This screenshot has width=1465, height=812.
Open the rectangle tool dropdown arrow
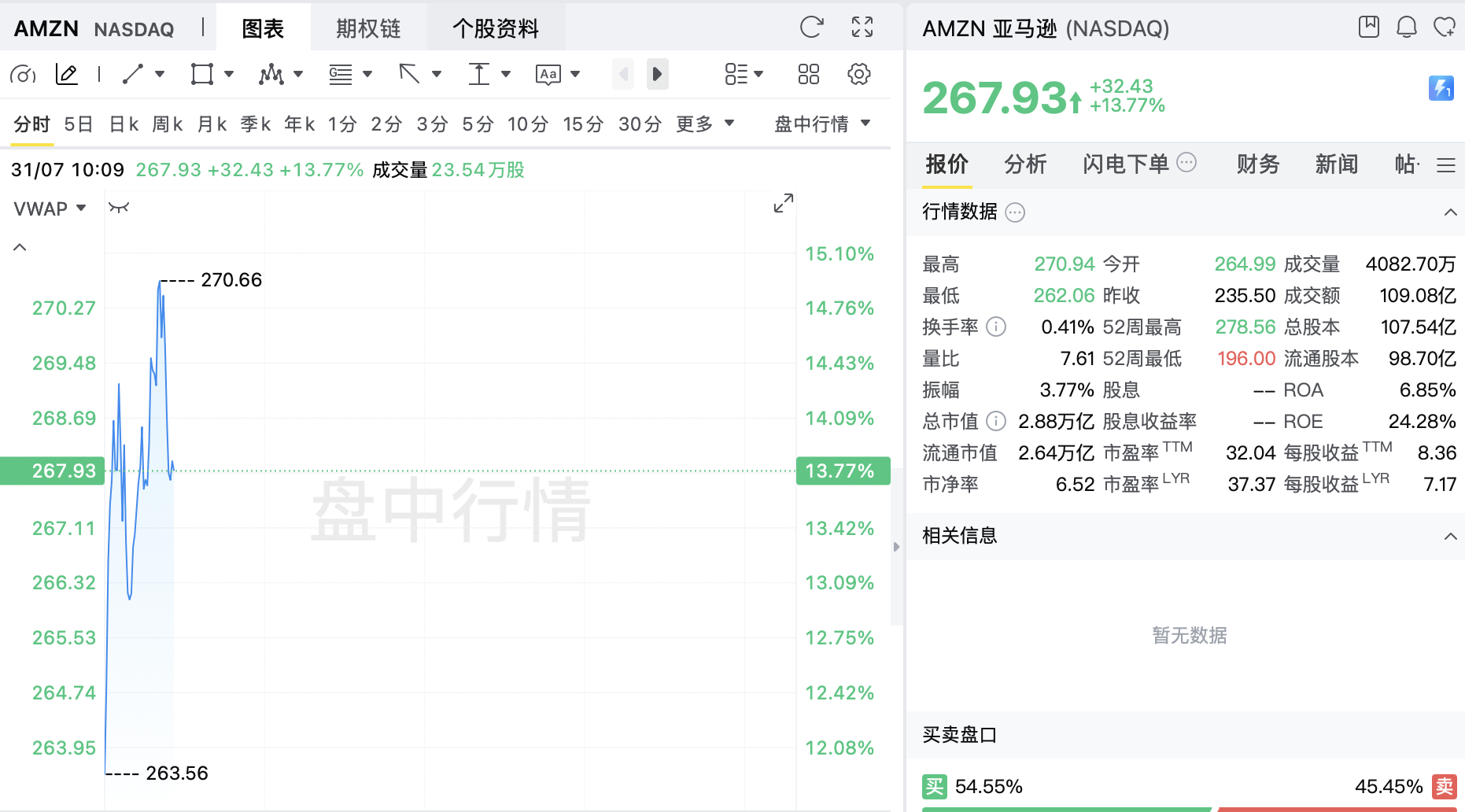229,74
